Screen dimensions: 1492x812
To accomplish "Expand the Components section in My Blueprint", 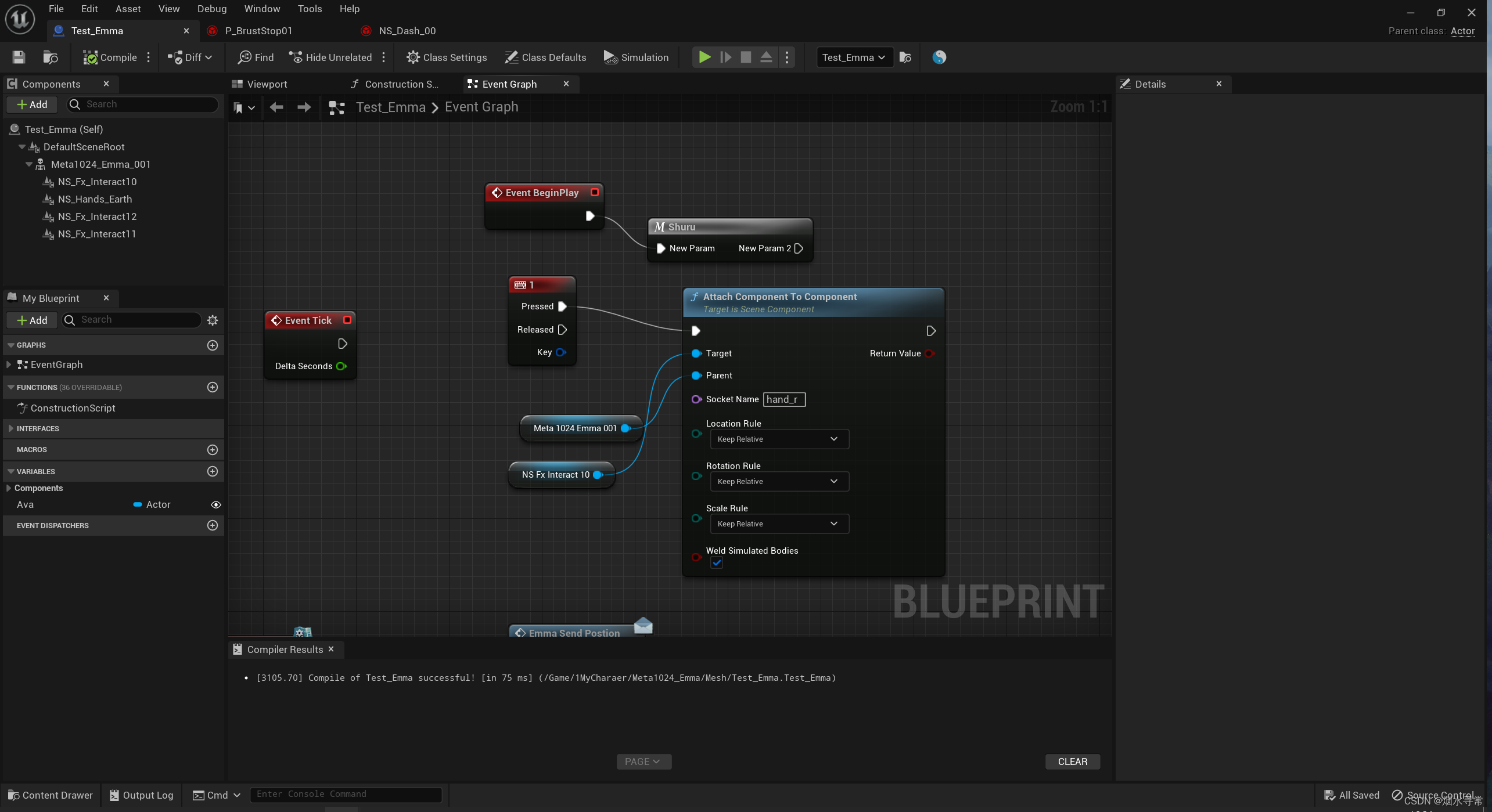I will (x=10, y=488).
